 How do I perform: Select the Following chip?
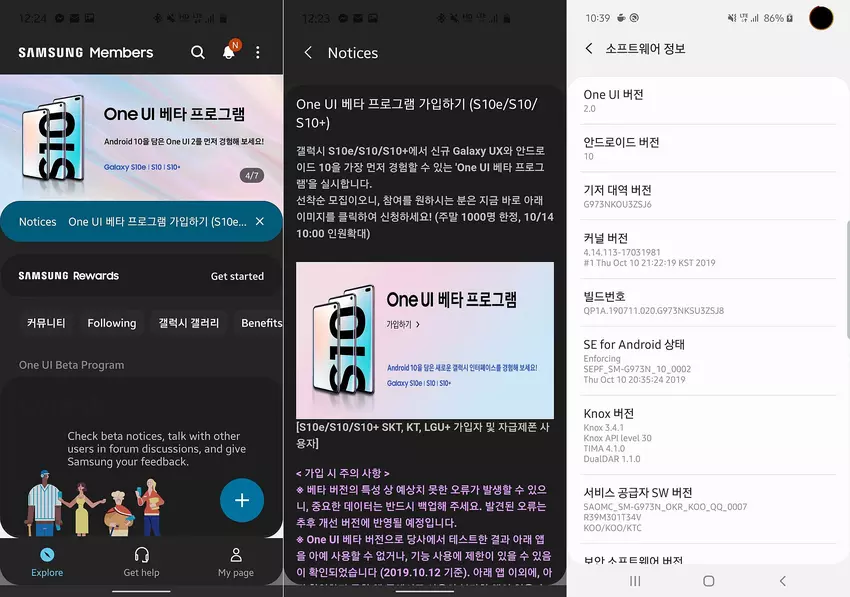click(111, 323)
